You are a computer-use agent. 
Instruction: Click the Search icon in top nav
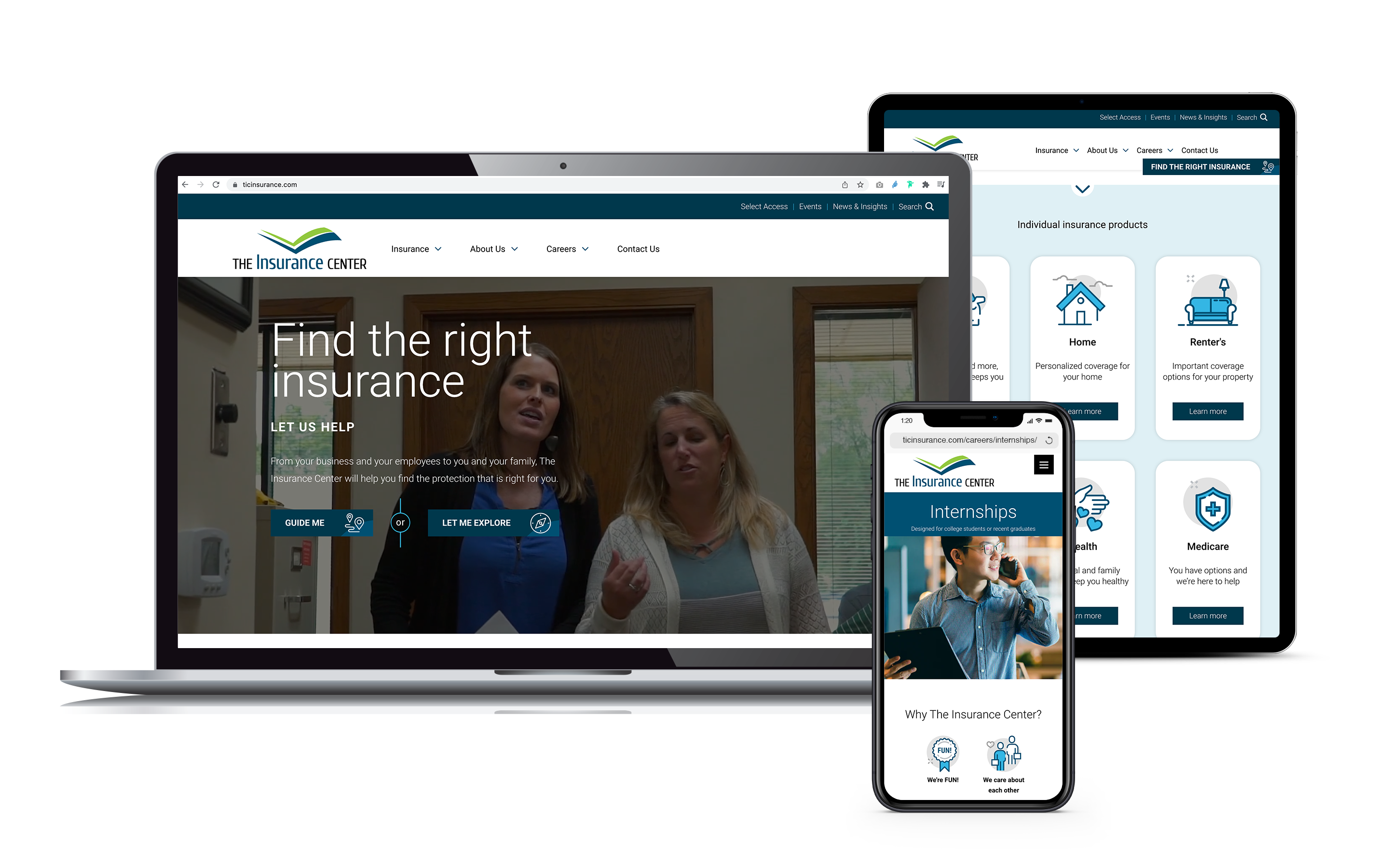click(x=929, y=206)
